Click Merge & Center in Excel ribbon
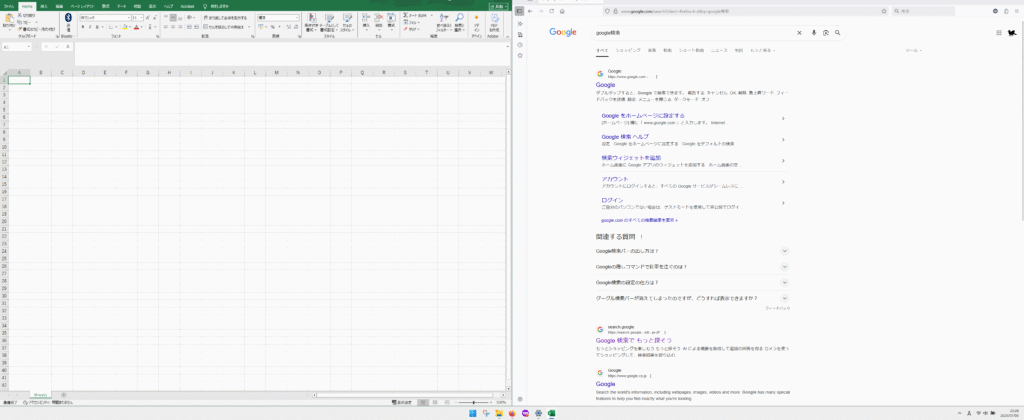Viewport: 1024px width, 420px height. [225, 27]
